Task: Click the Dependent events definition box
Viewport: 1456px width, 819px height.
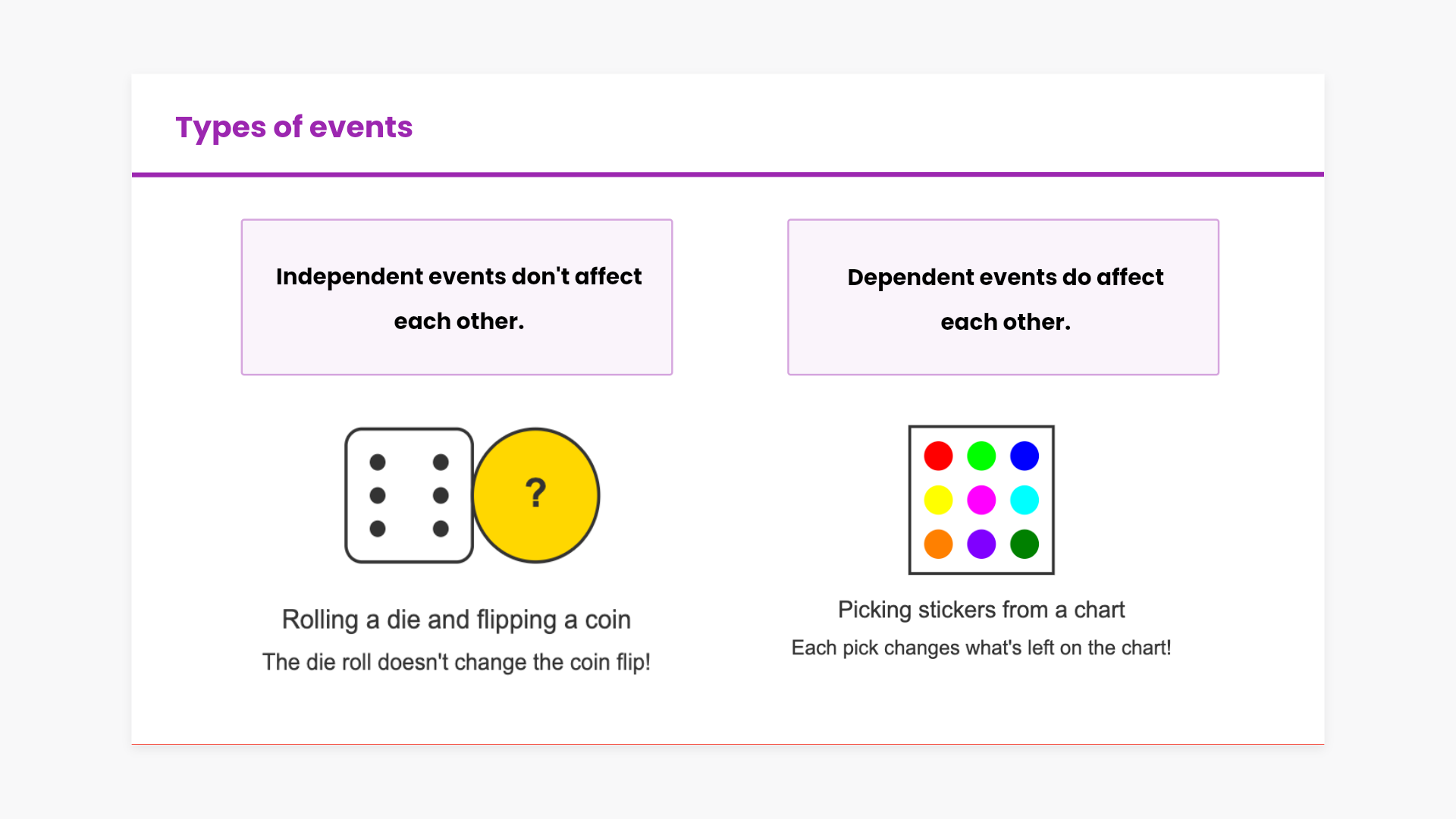Action: coord(1003,297)
